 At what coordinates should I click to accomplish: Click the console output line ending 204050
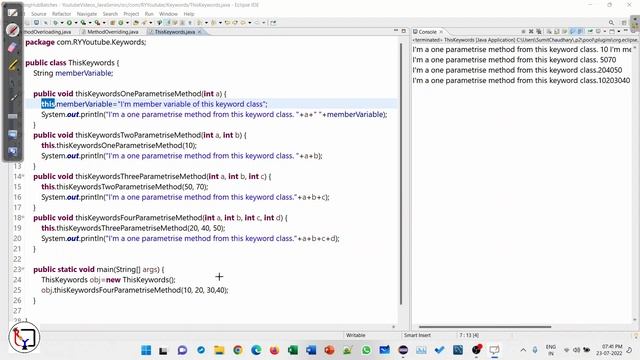[x=517, y=70]
